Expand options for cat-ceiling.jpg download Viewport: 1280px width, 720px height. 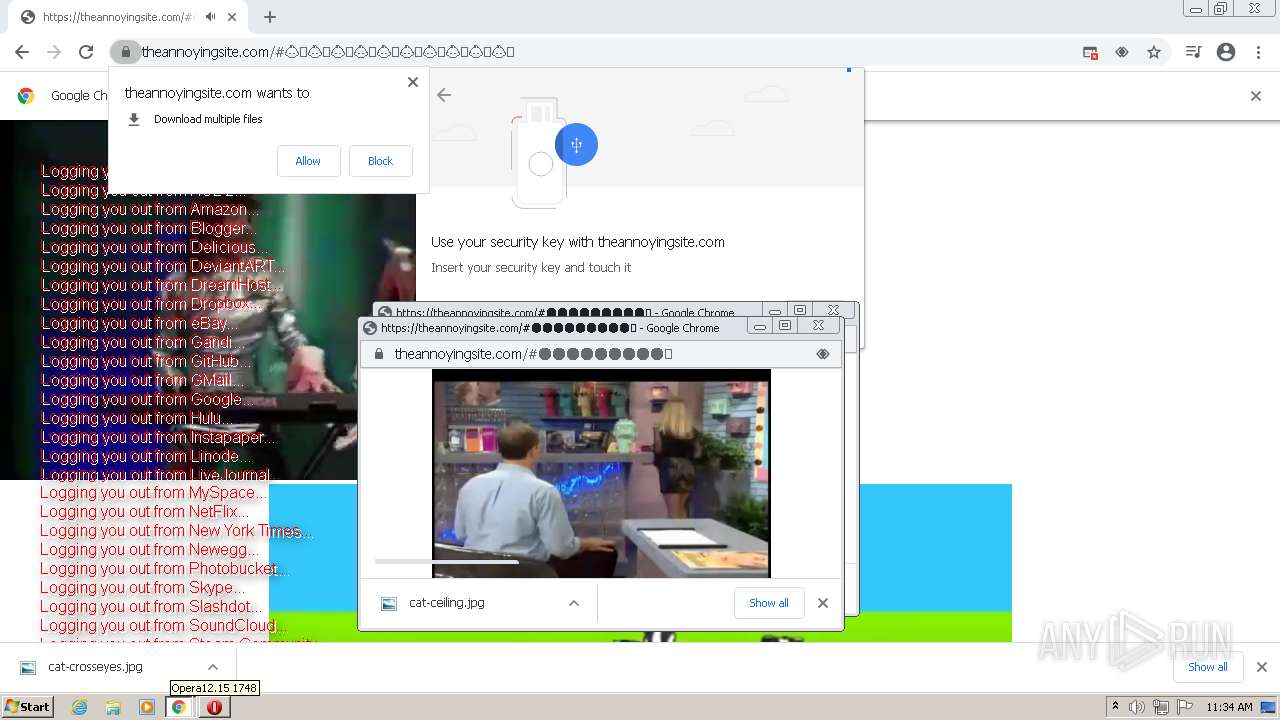574,603
